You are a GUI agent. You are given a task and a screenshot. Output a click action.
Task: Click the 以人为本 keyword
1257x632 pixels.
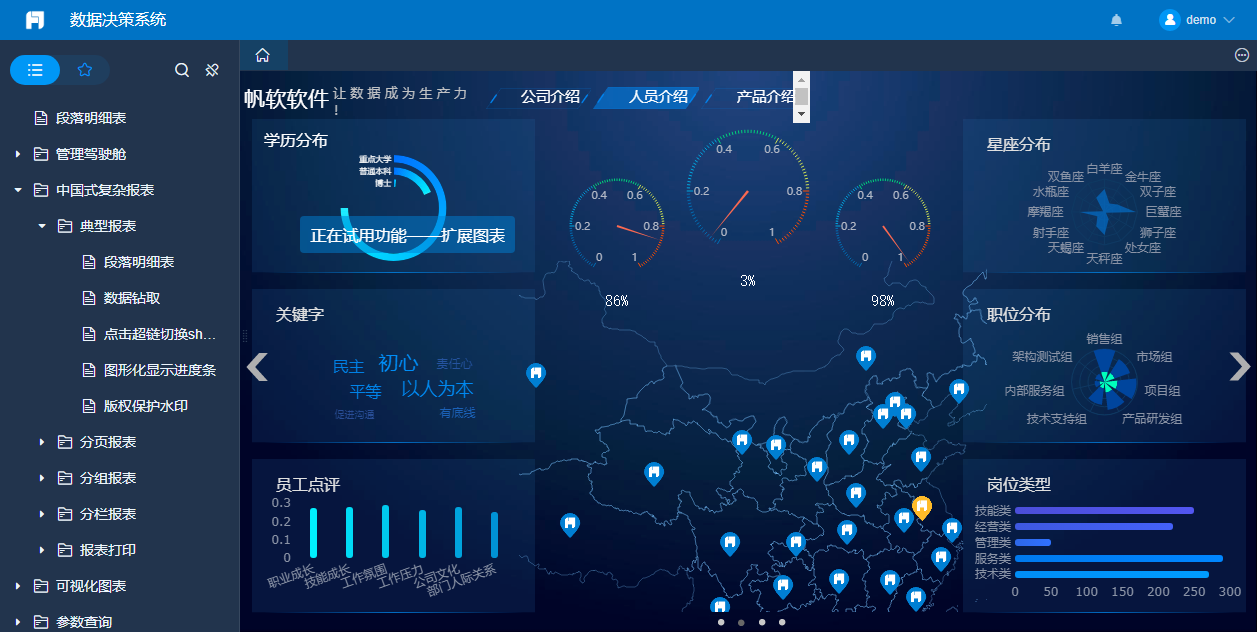coord(437,389)
